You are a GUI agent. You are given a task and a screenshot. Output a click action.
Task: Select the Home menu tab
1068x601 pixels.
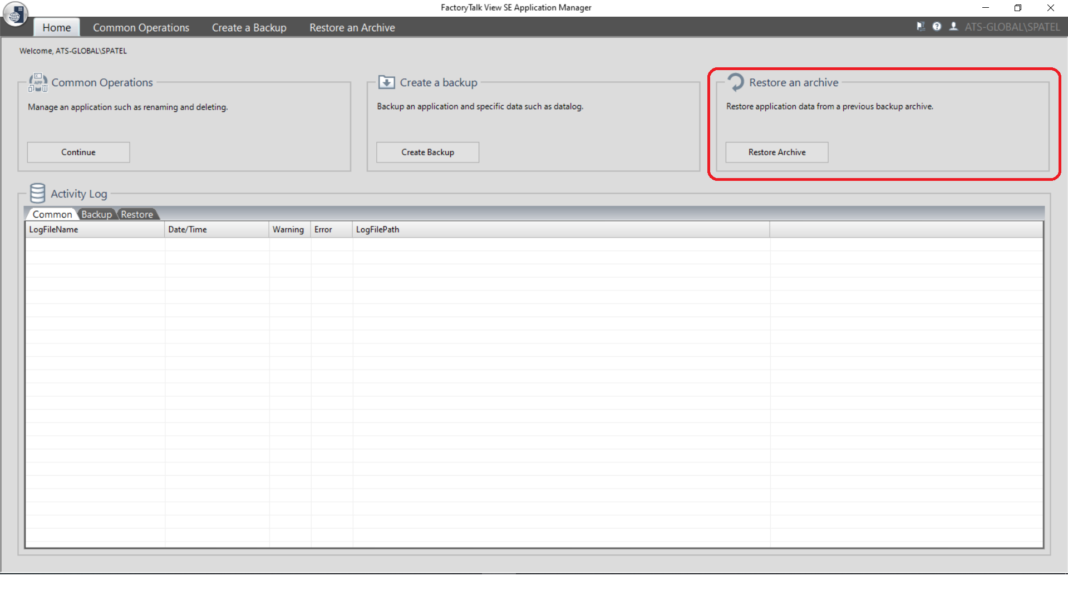(56, 27)
